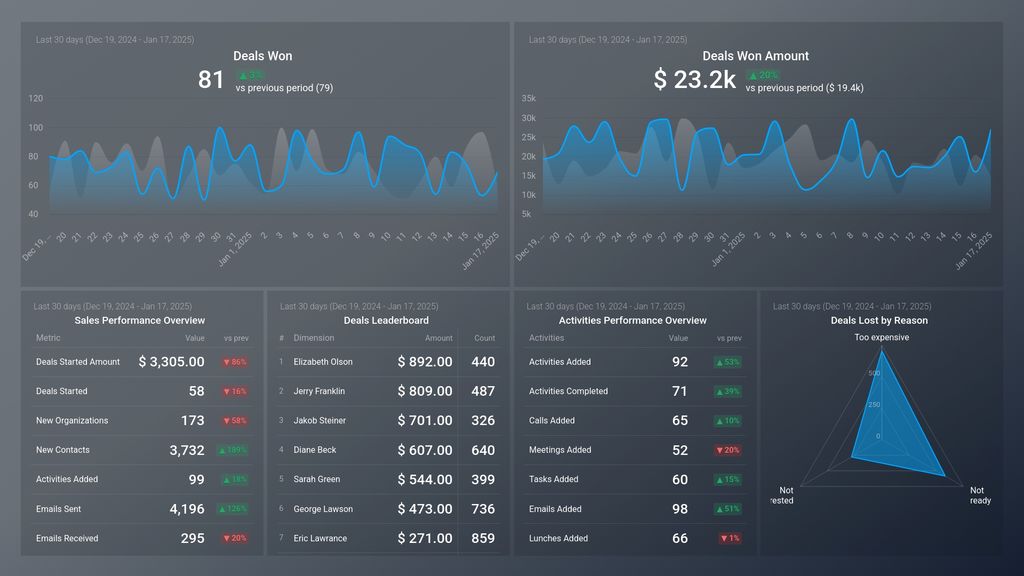Select the Deals Lost by Reason heading

tap(879, 321)
